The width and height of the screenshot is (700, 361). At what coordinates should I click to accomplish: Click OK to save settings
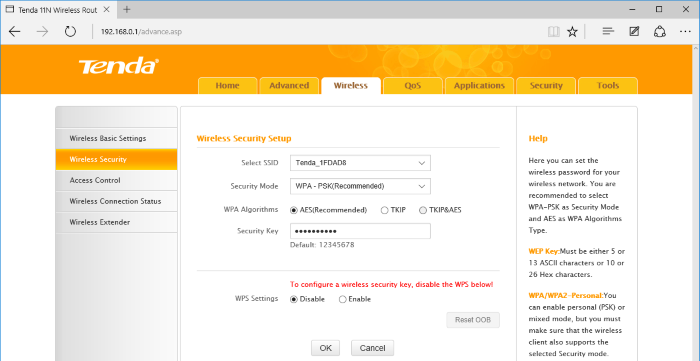tap(325, 348)
